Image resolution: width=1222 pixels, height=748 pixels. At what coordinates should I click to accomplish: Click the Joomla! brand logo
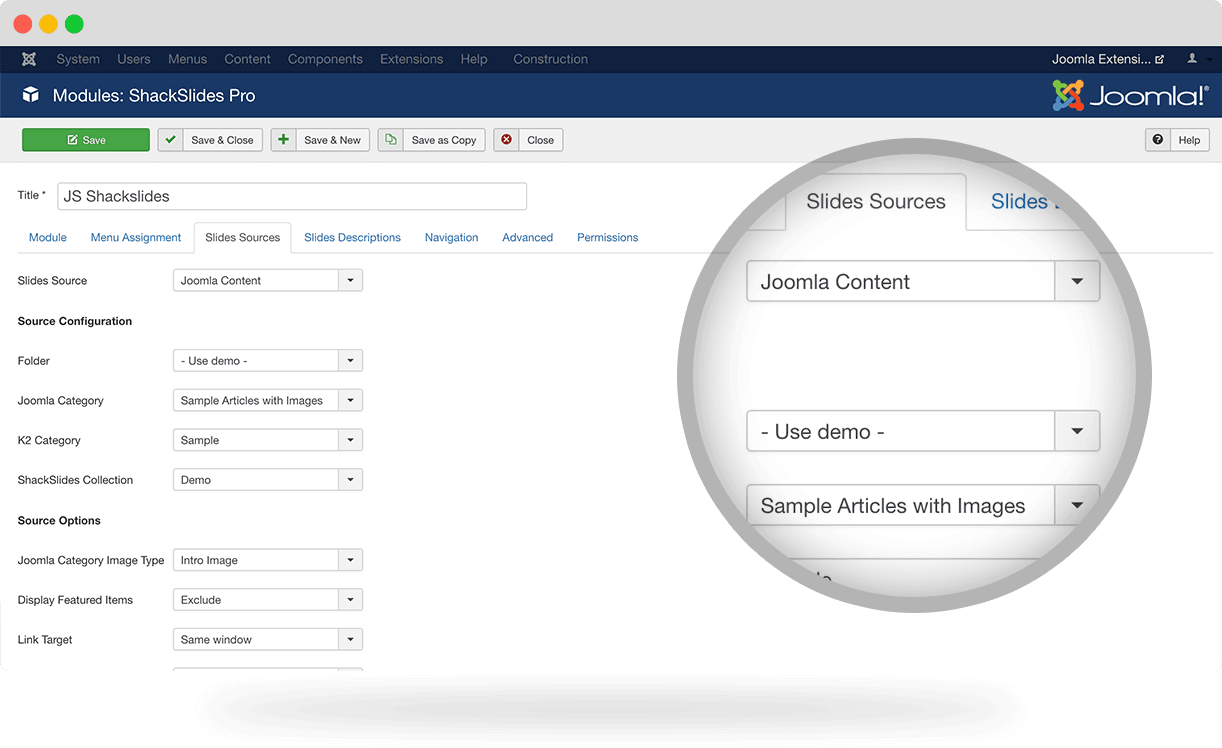(1130, 96)
